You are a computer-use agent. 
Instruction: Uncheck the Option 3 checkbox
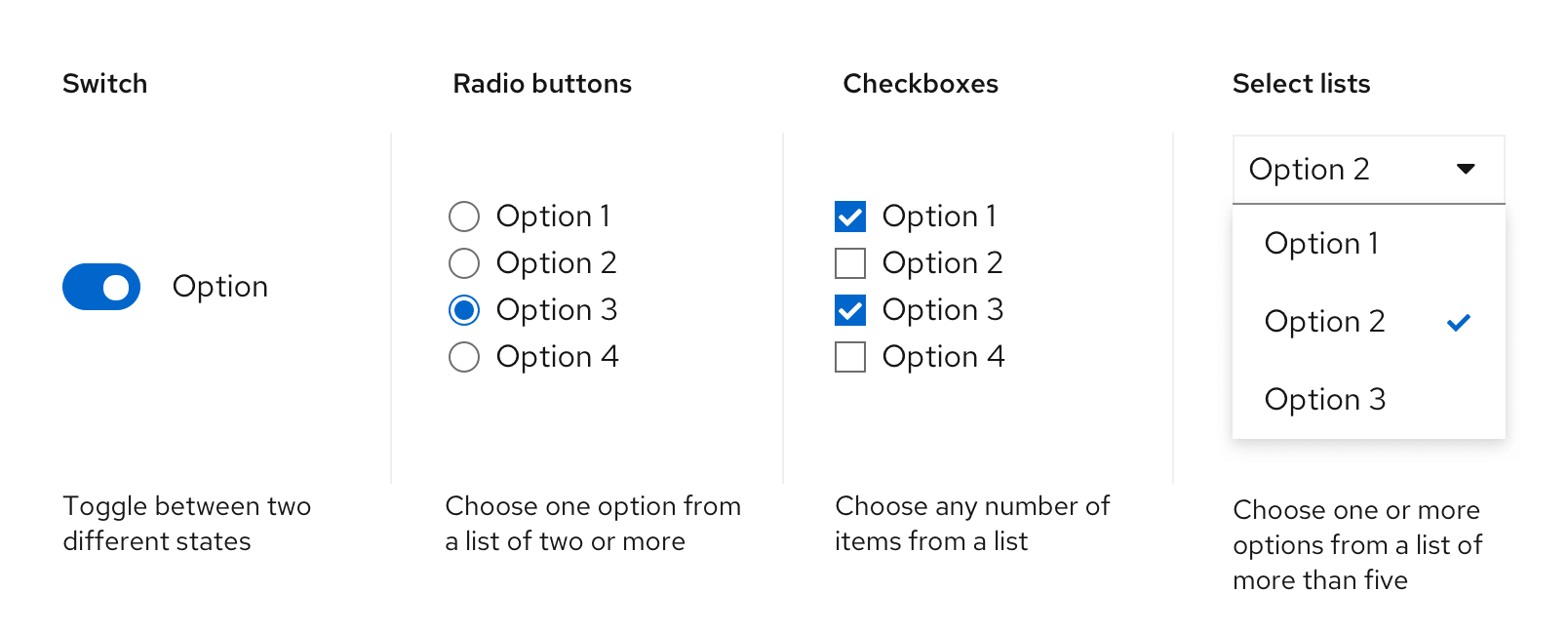850,310
